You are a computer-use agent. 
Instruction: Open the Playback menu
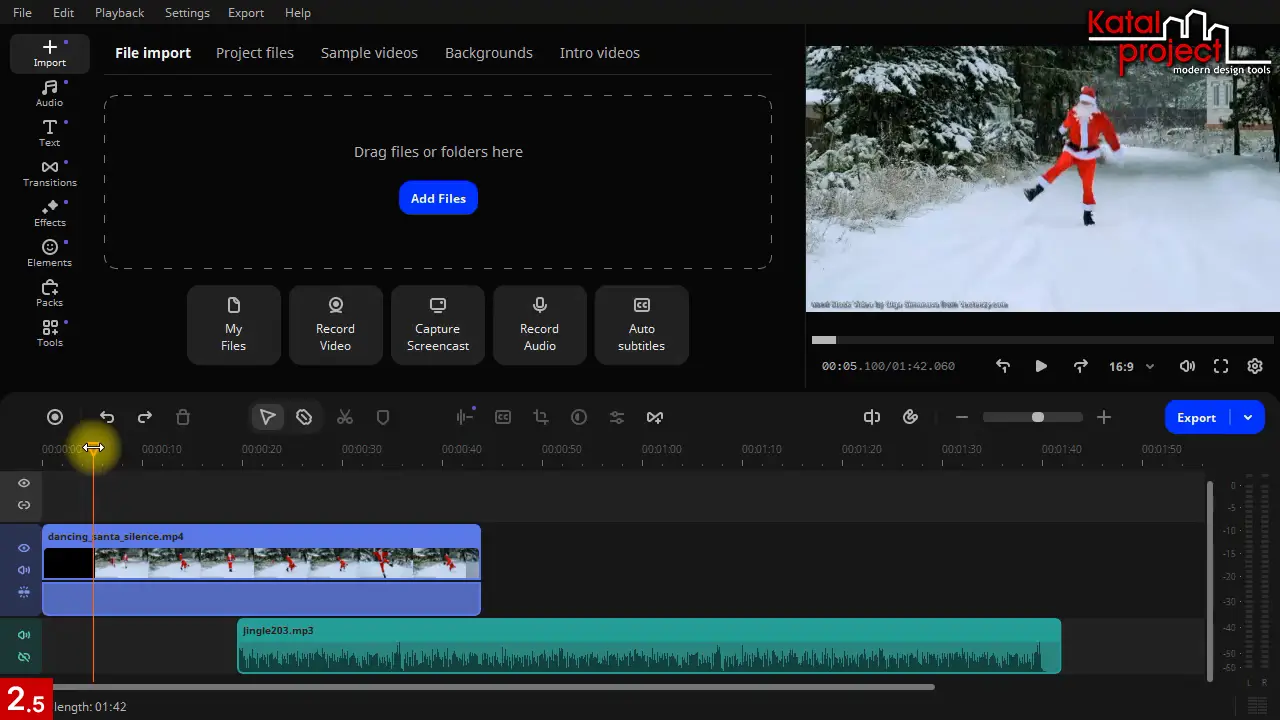[x=119, y=13]
